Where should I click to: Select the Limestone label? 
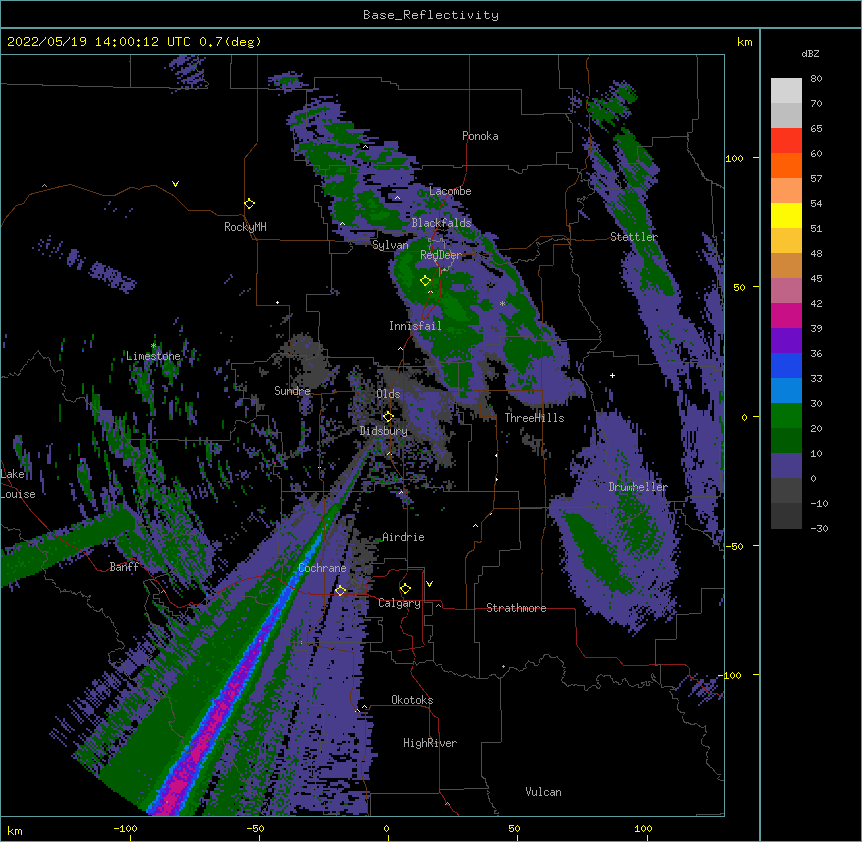coord(153,356)
